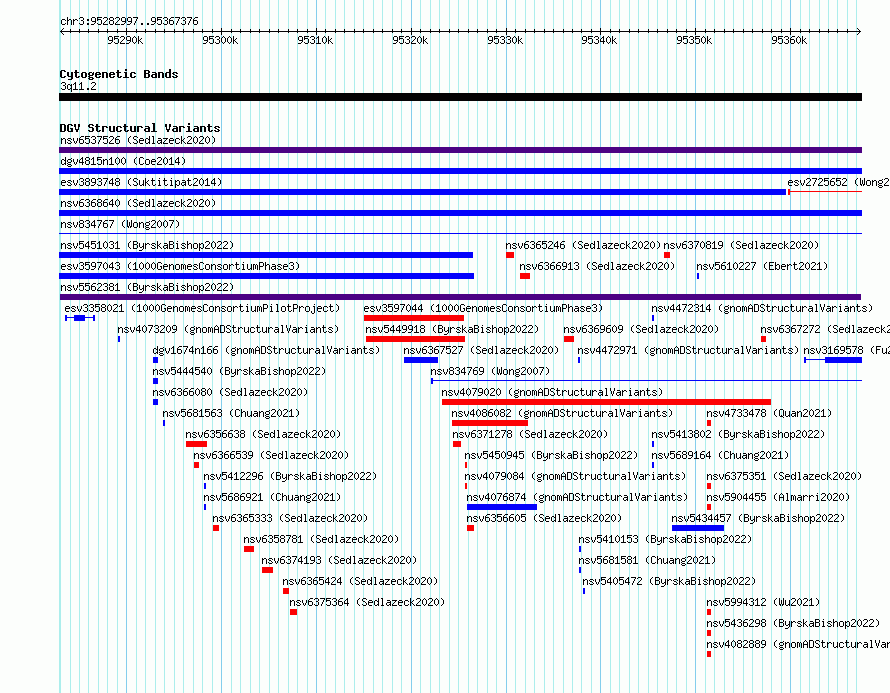Image resolution: width=890 pixels, height=693 pixels.
Task: Click the blue square under nsv5444540
Action: tap(156, 381)
